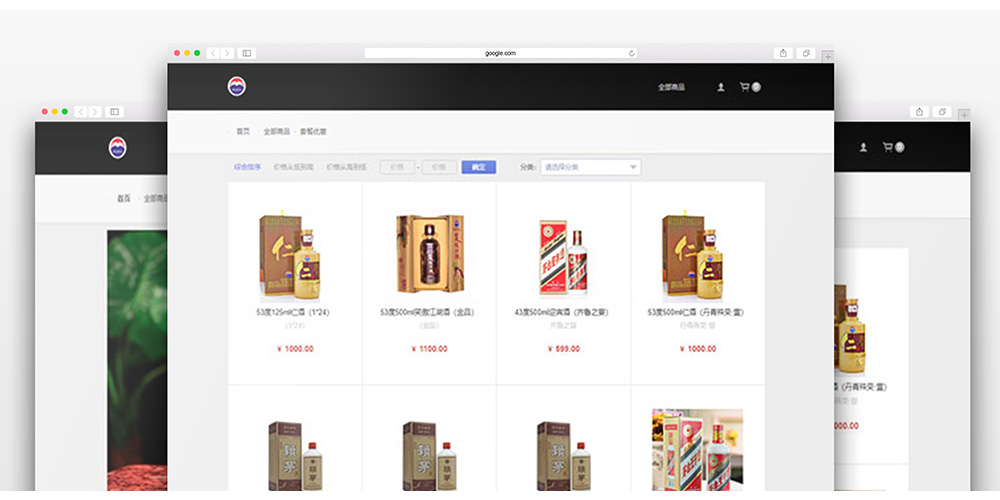
Task: Open the cart icon in the right window
Action: tap(887, 147)
